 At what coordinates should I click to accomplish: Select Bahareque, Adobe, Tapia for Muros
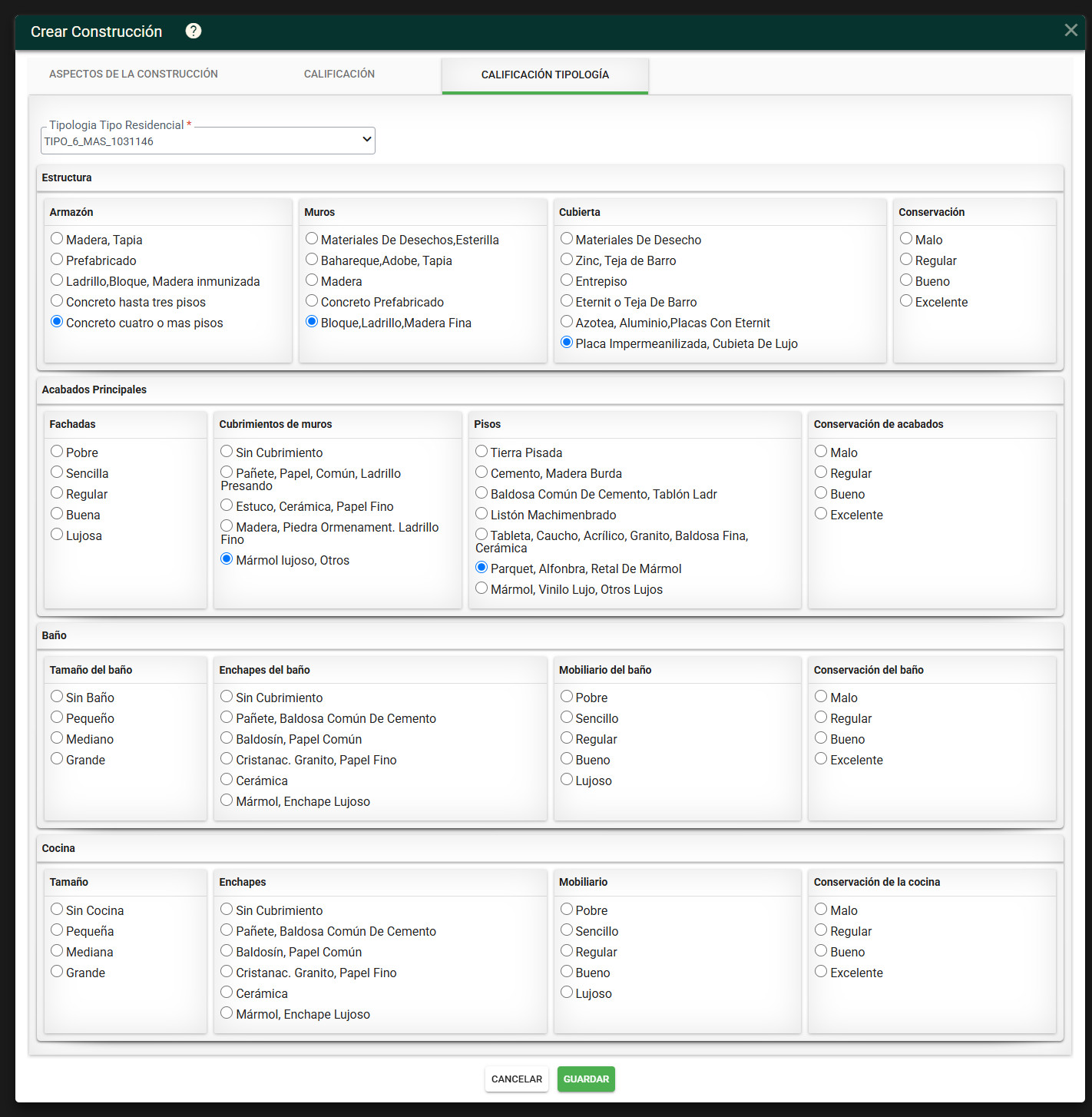312,260
